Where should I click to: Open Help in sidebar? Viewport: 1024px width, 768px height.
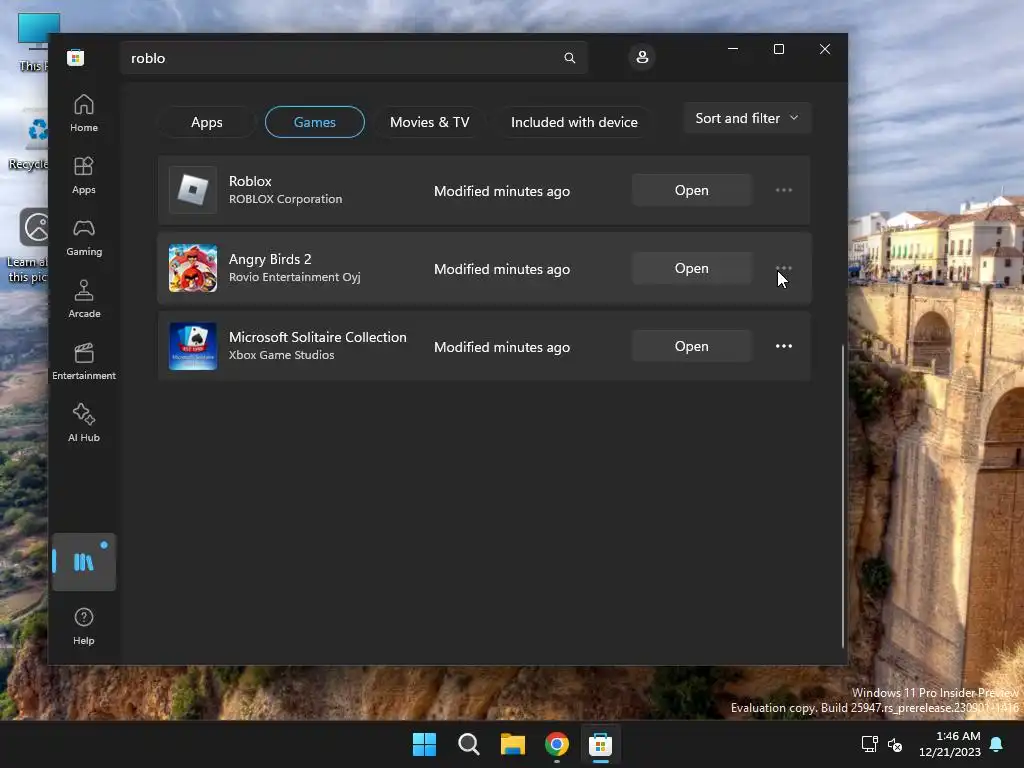(x=84, y=626)
